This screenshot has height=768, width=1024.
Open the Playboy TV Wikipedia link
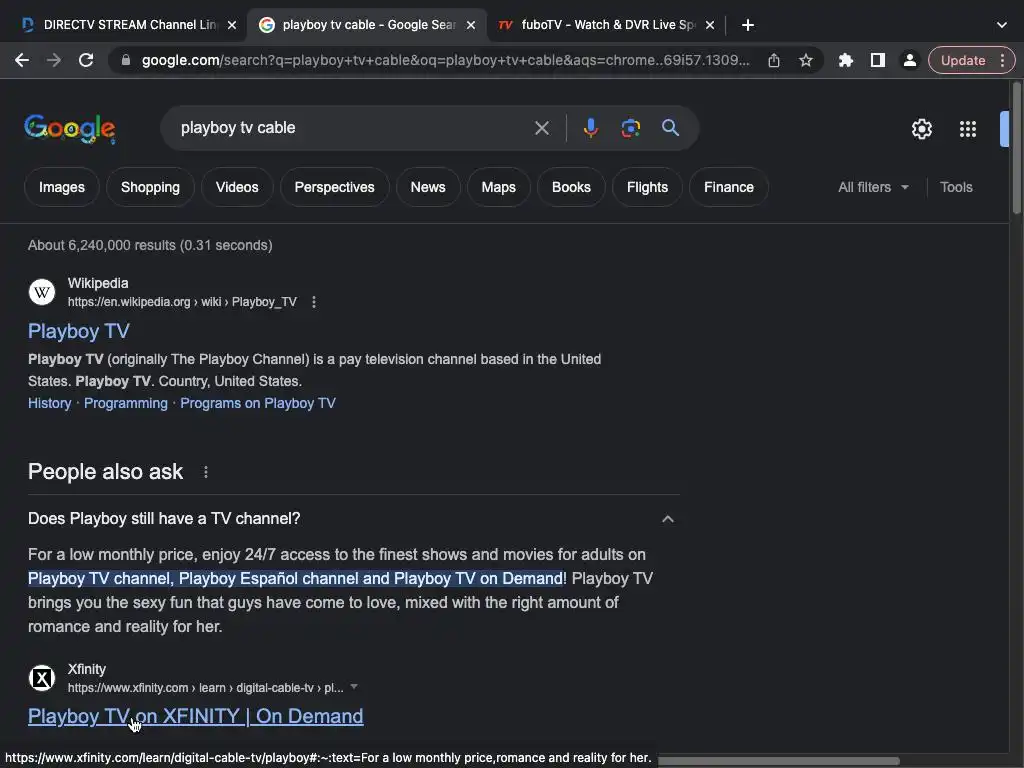[x=78, y=331]
